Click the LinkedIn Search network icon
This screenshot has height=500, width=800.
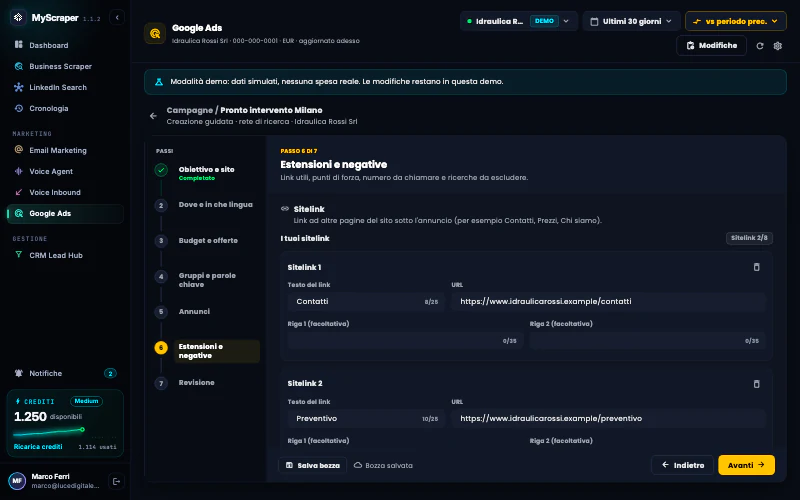pos(19,87)
